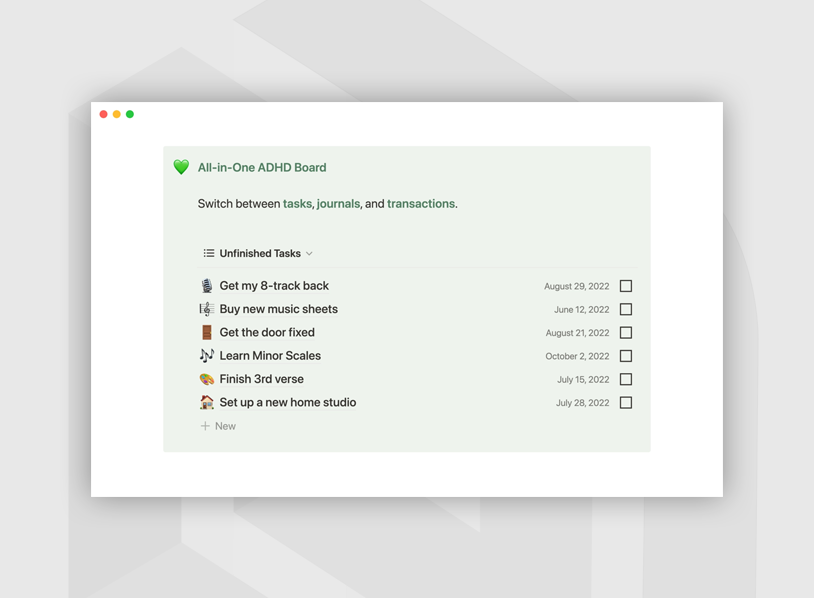
Task: Mark Buy new music sheets as done
Action: click(626, 309)
